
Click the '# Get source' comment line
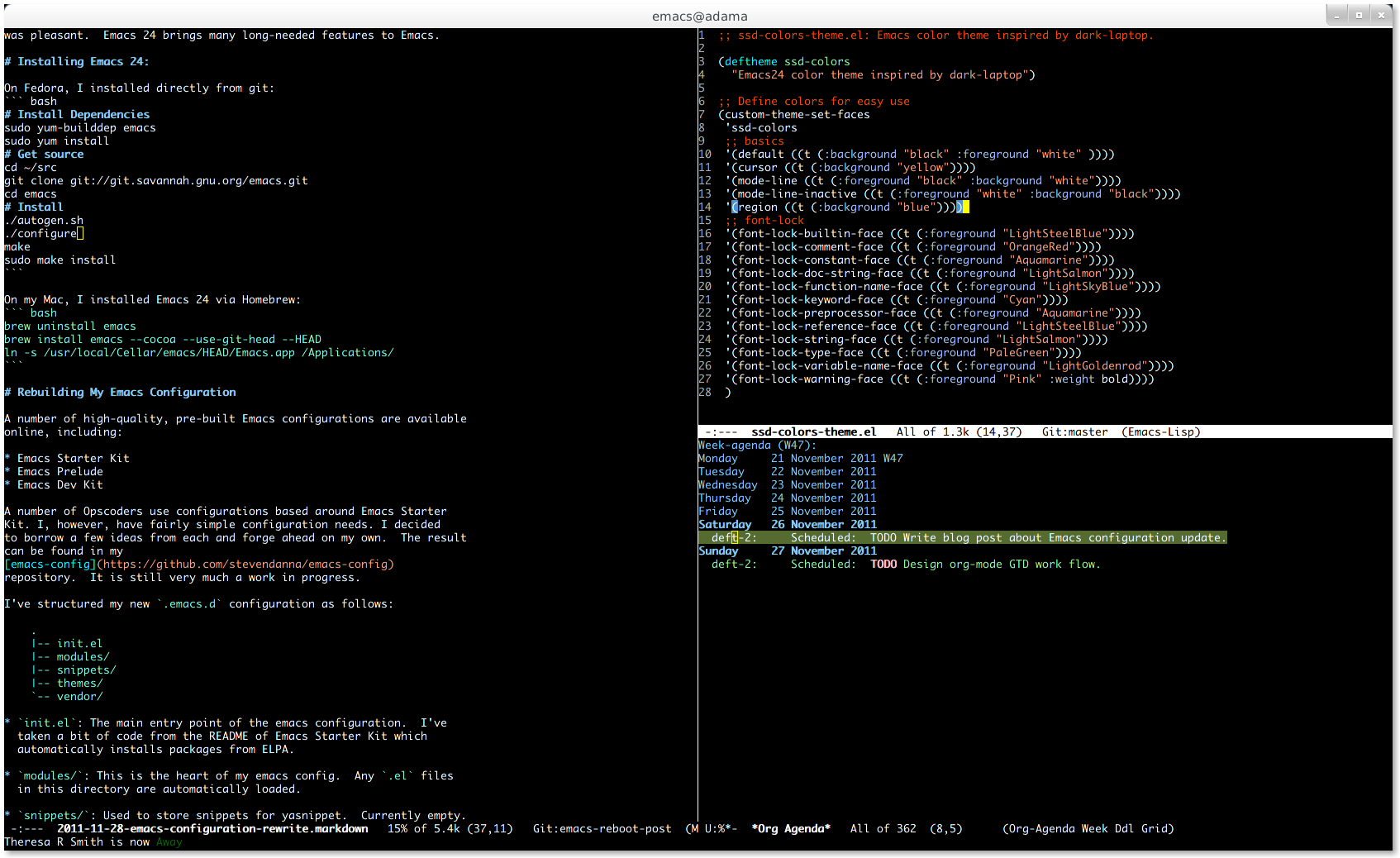(x=44, y=154)
